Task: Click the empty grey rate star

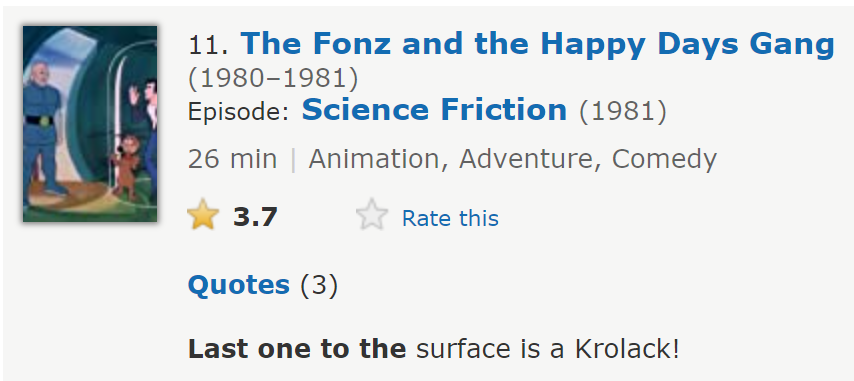Action: (x=372, y=215)
